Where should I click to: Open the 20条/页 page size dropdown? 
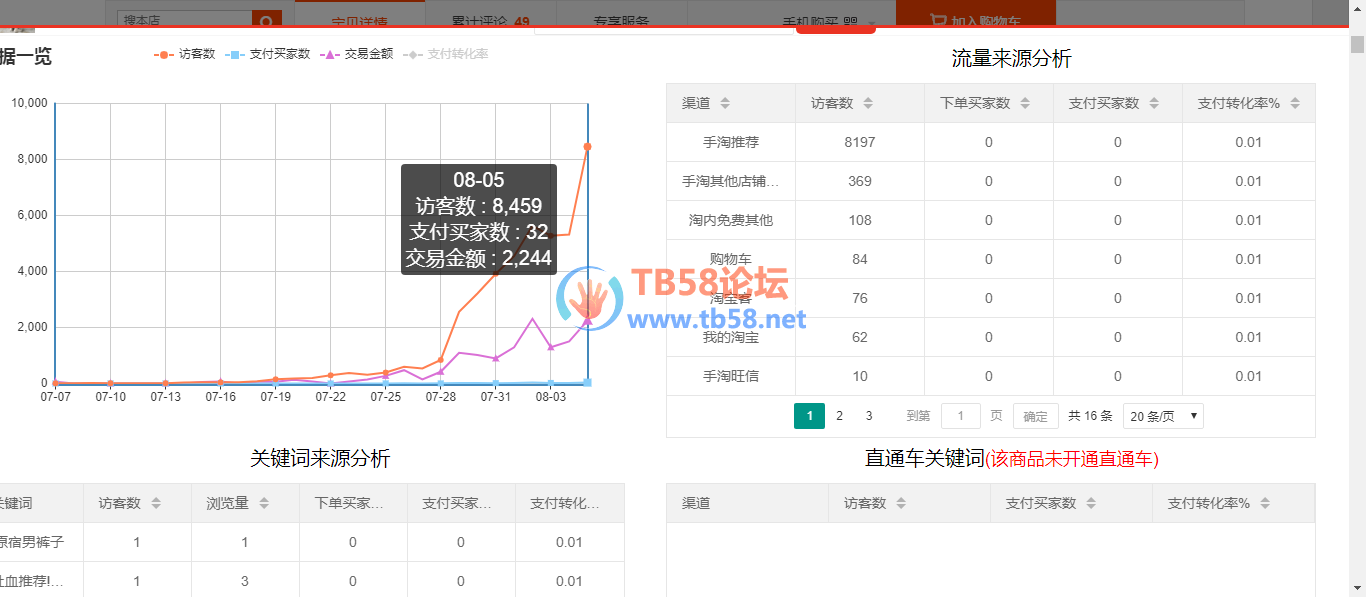point(1163,416)
